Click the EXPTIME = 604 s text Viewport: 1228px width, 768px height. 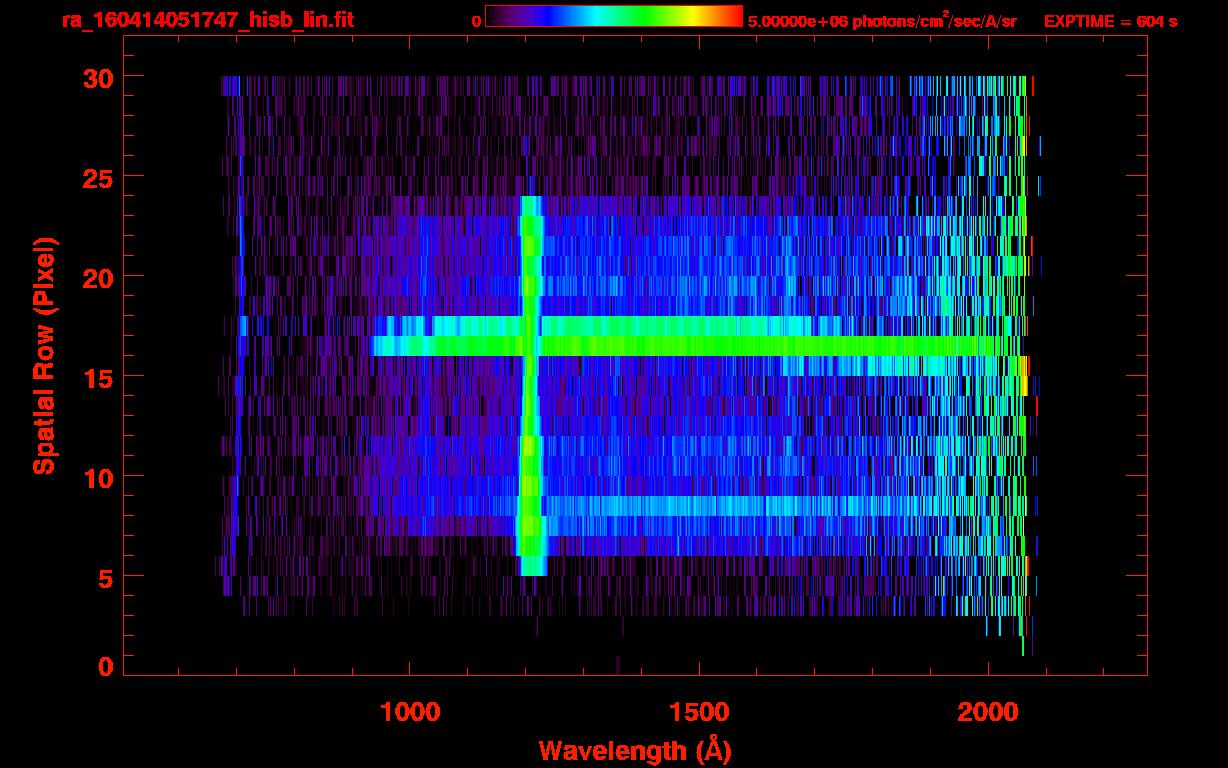[x=1110, y=21]
